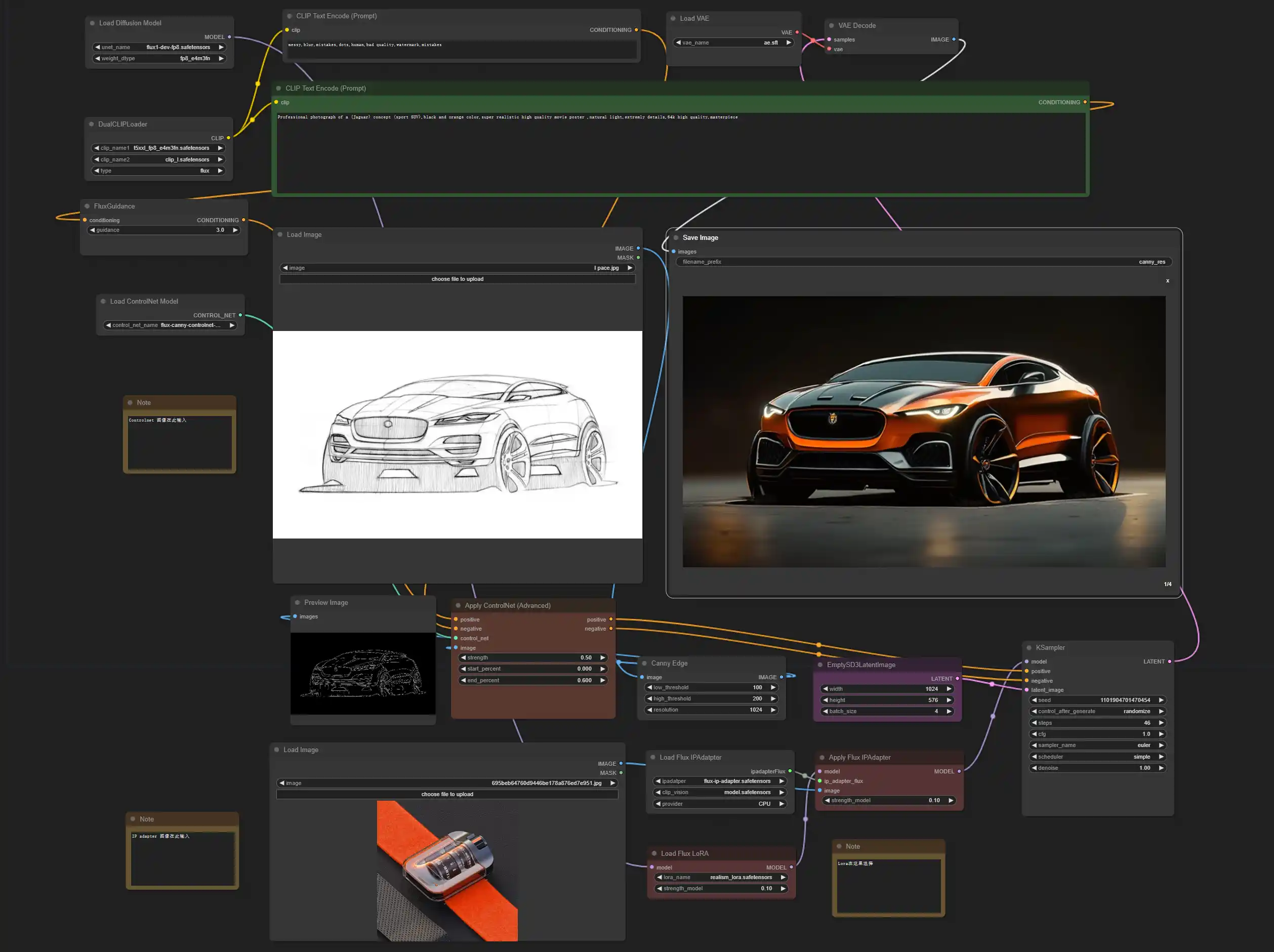This screenshot has width=1274, height=952.
Task: Click the positive prompt text about Jaguar concept
Action: pyautogui.click(x=507, y=117)
